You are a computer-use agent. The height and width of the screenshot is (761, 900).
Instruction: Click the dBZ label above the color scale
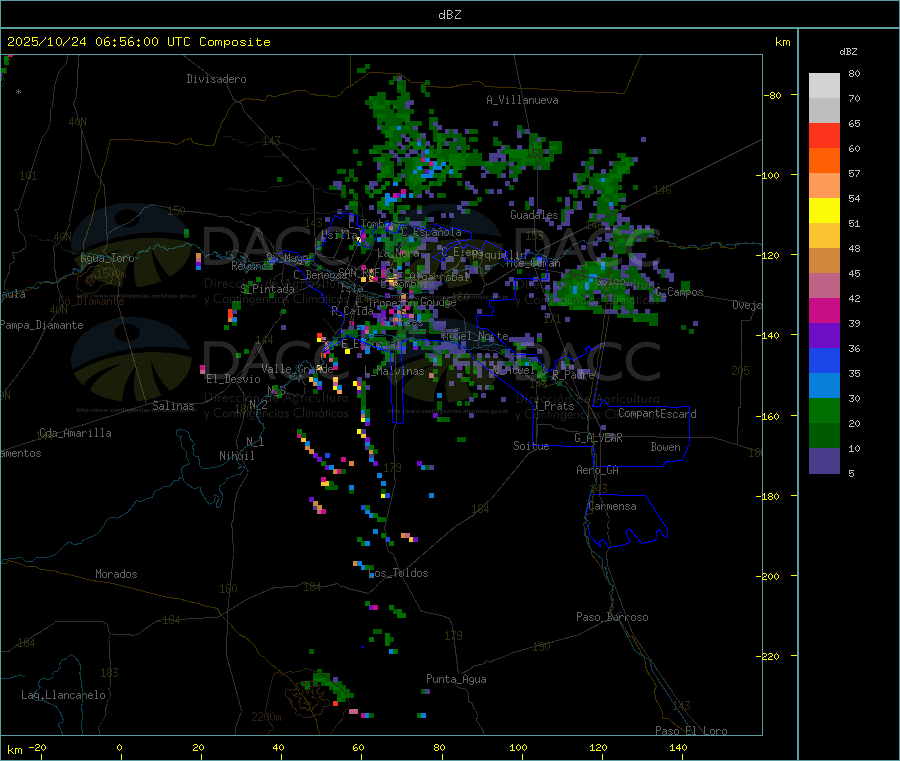tap(848, 52)
